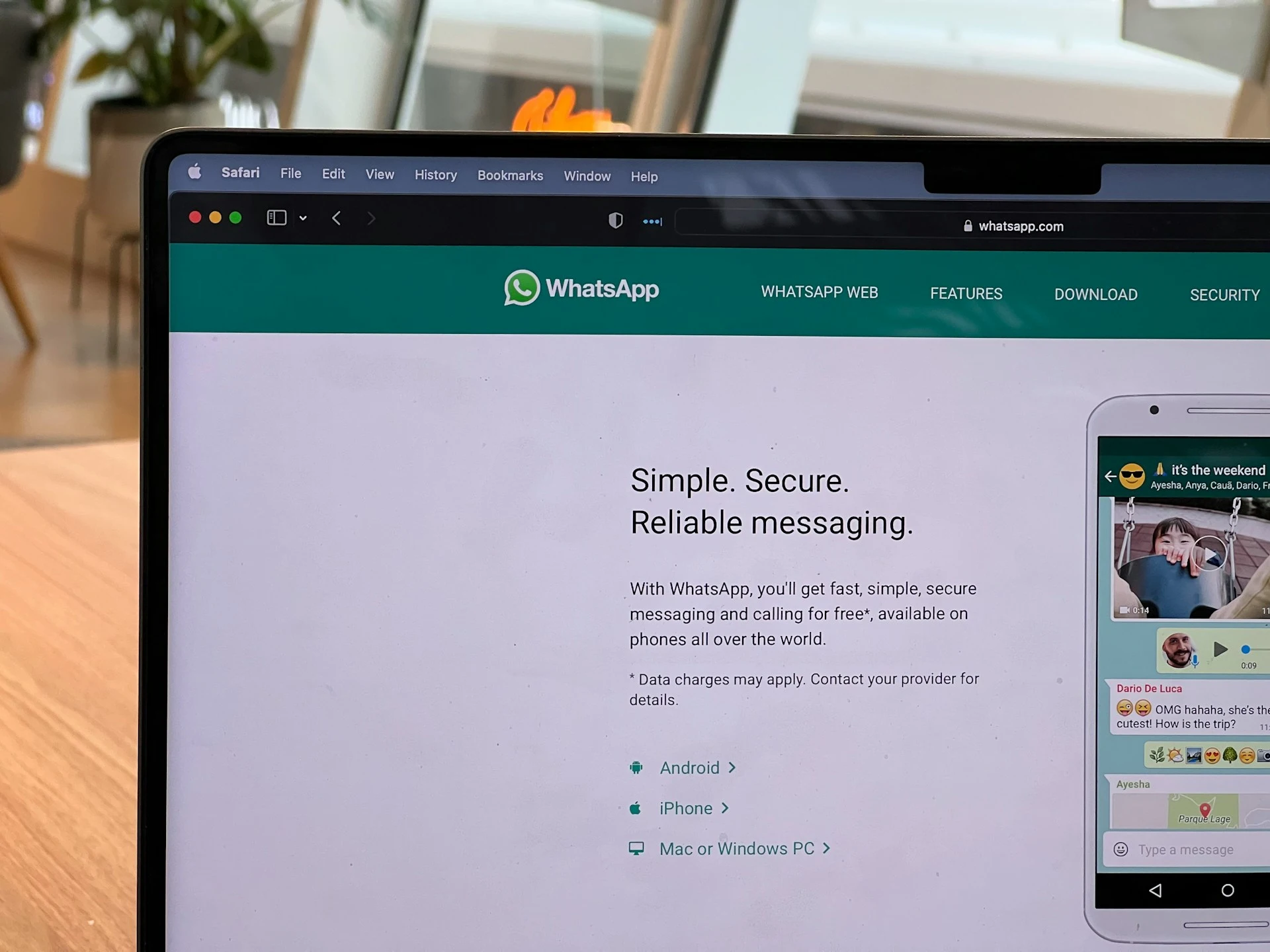The width and height of the screenshot is (1270, 952).
Task: Expand the Safari History menu
Action: click(x=436, y=176)
